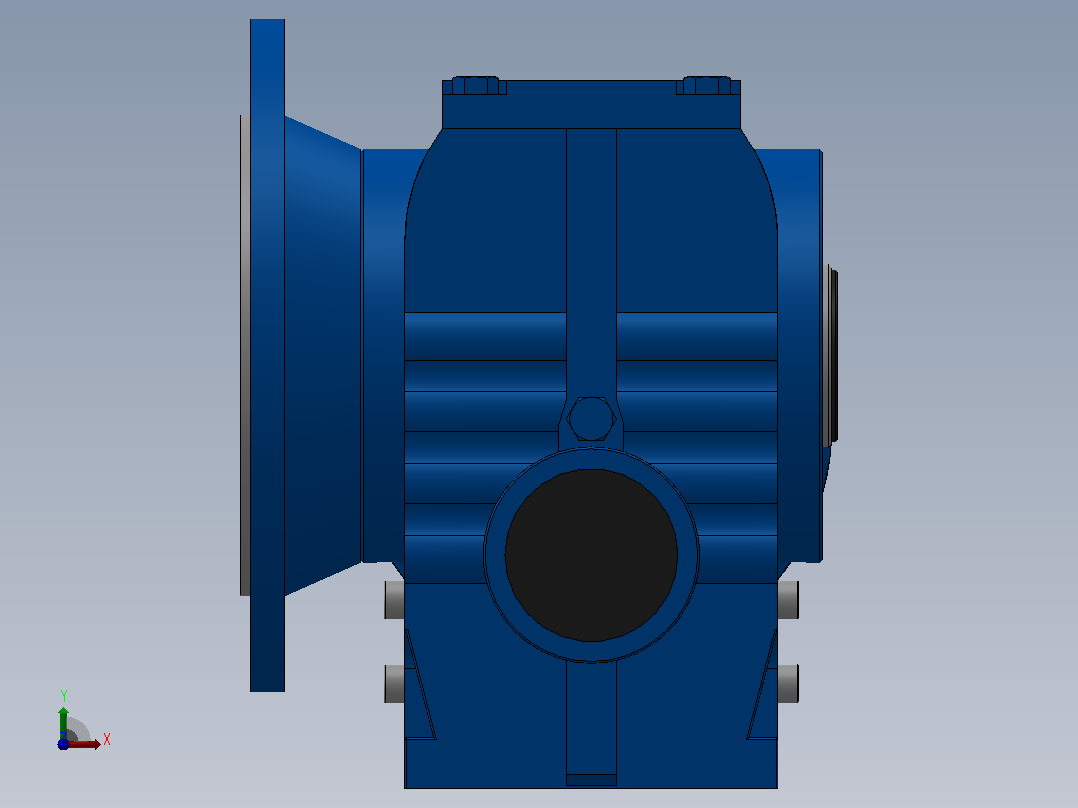Select the hex plug above the shaft bore
This screenshot has height=808, width=1078.
[x=591, y=418]
